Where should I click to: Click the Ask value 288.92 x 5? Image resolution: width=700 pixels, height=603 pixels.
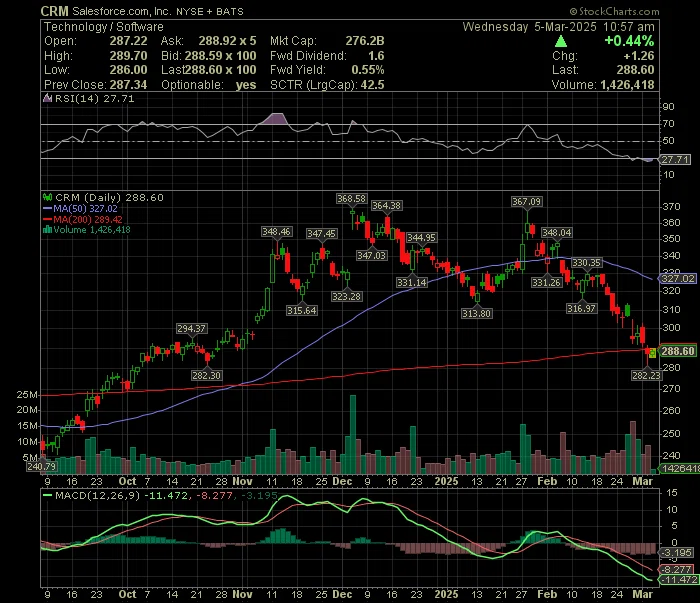(x=228, y=41)
